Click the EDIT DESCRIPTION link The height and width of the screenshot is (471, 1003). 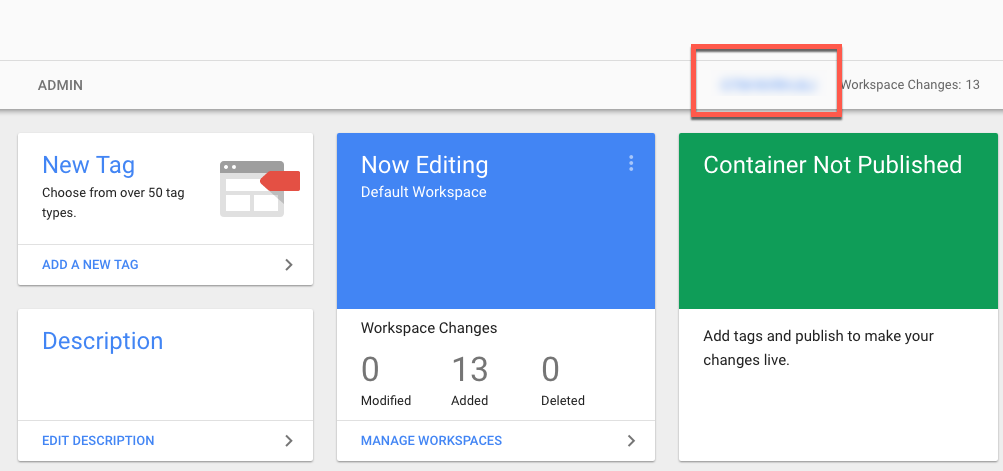[98, 440]
